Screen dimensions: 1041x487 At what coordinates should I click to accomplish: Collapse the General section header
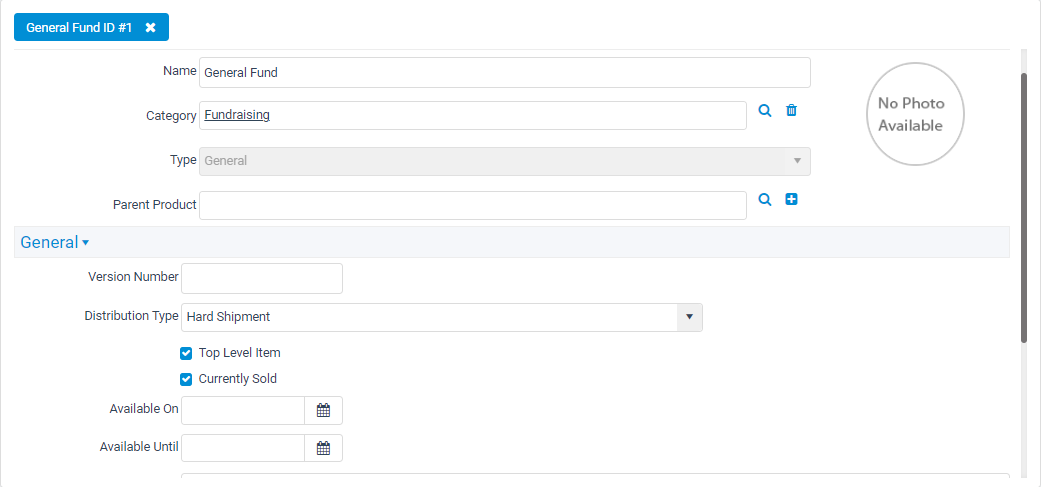(54, 242)
